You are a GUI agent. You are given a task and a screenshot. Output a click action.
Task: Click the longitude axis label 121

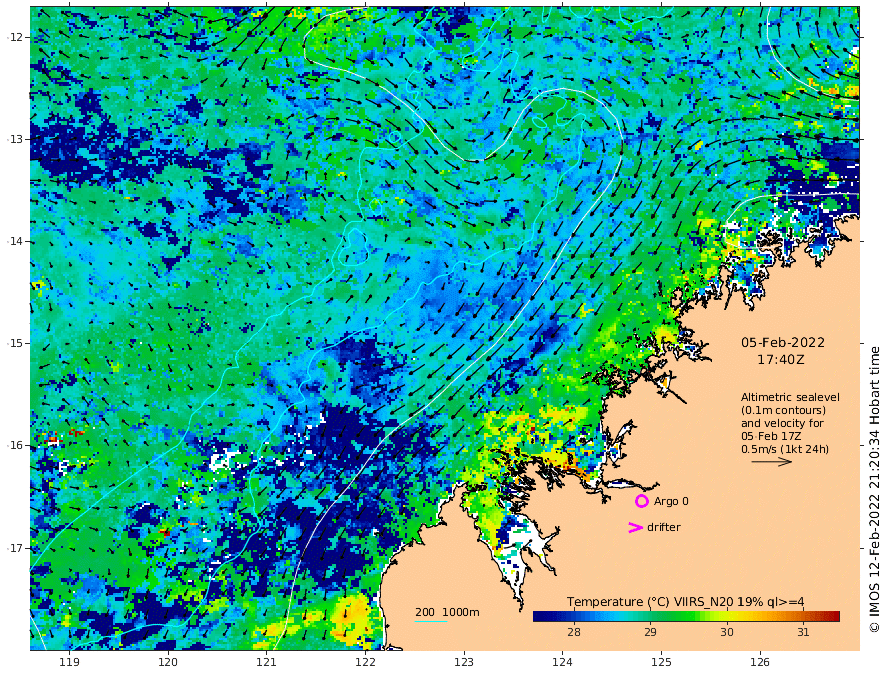click(x=267, y=663)
